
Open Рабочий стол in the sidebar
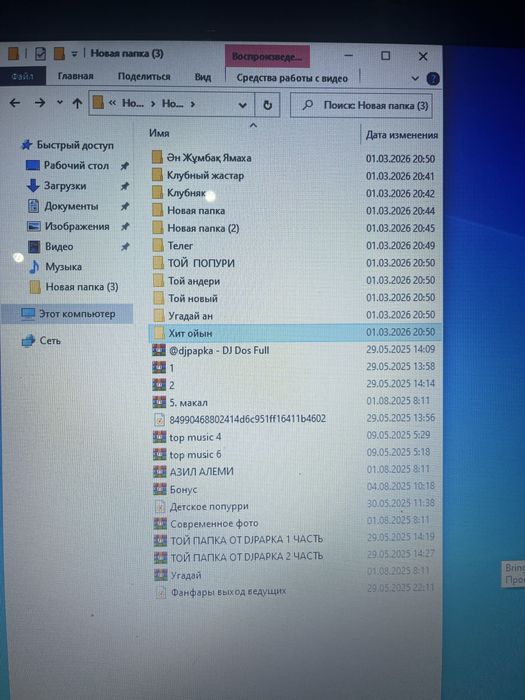(76, 166)
